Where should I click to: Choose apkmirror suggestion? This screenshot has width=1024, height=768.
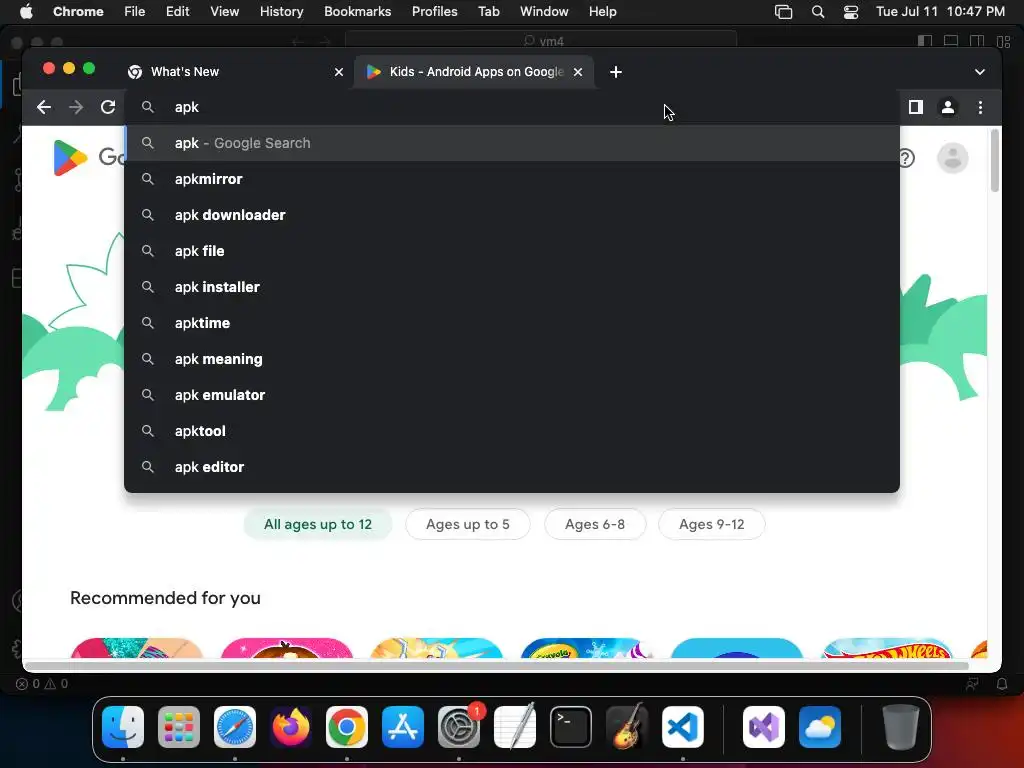pos(512,179)
